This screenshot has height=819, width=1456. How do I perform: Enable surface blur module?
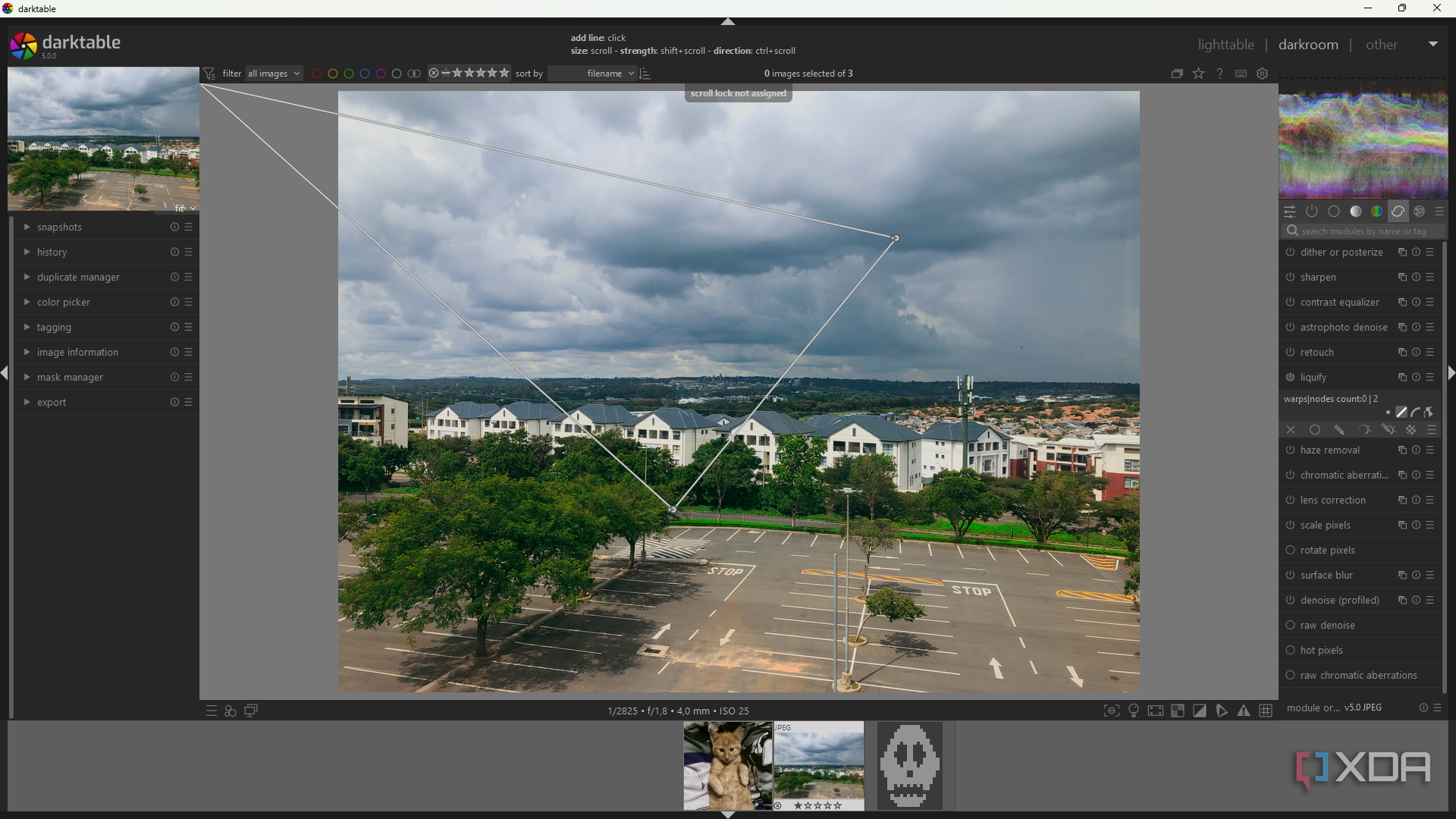[1290, 576]
